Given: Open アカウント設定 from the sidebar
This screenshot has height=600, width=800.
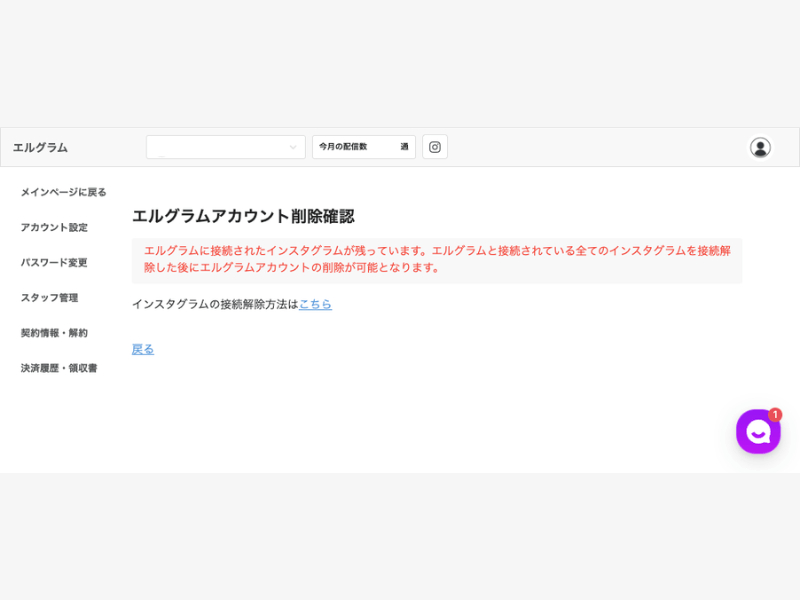Looking at the screenshot, I should 54,228.
